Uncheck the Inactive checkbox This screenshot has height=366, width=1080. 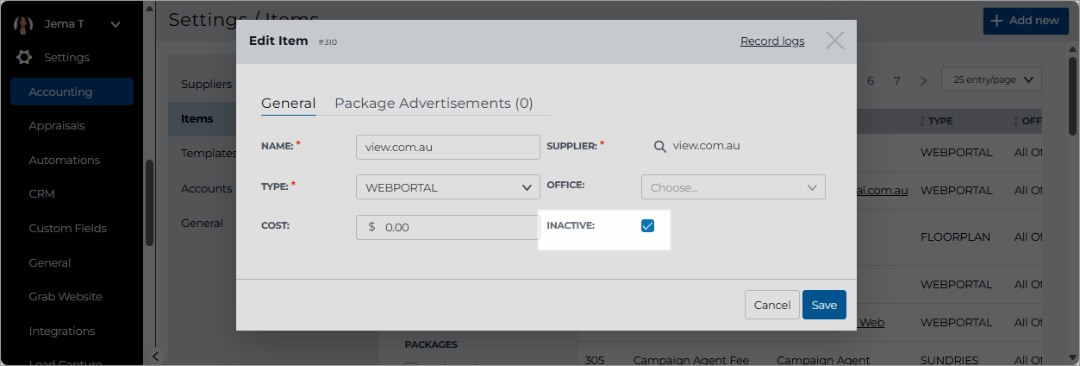[x=647, y=225]
